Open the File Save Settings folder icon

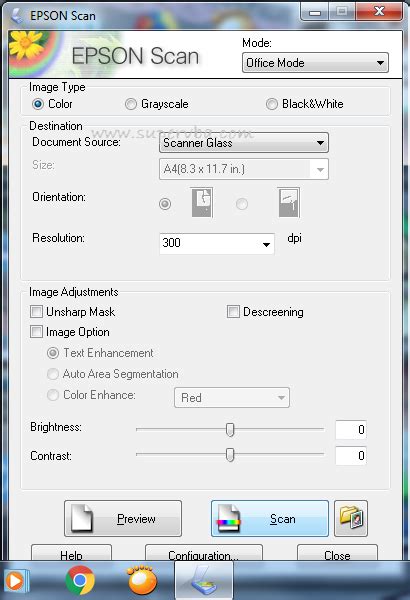351,518
